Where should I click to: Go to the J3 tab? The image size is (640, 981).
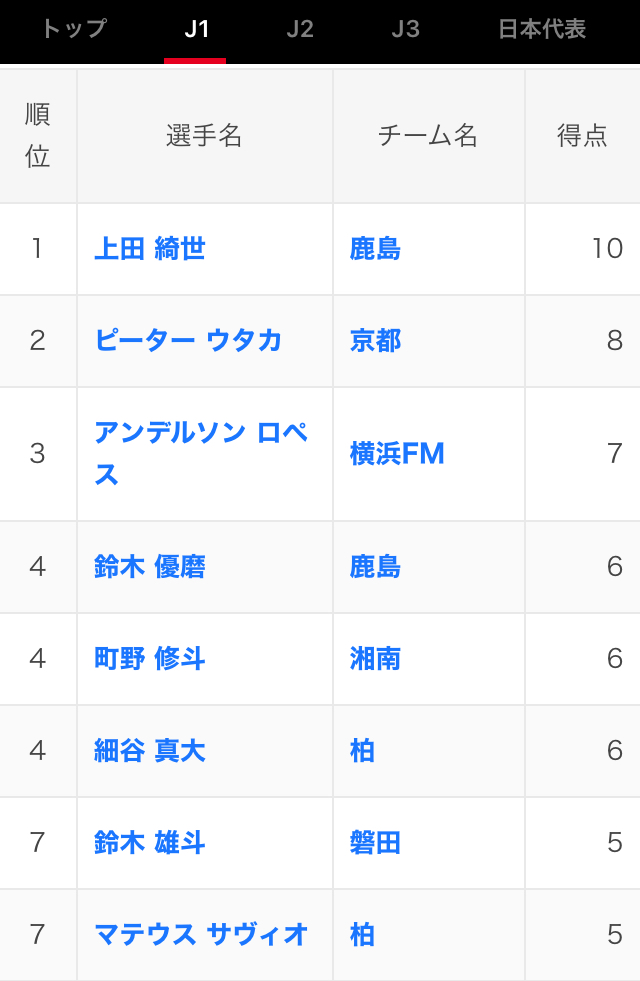pyautogui.click(x=405, y=29)
